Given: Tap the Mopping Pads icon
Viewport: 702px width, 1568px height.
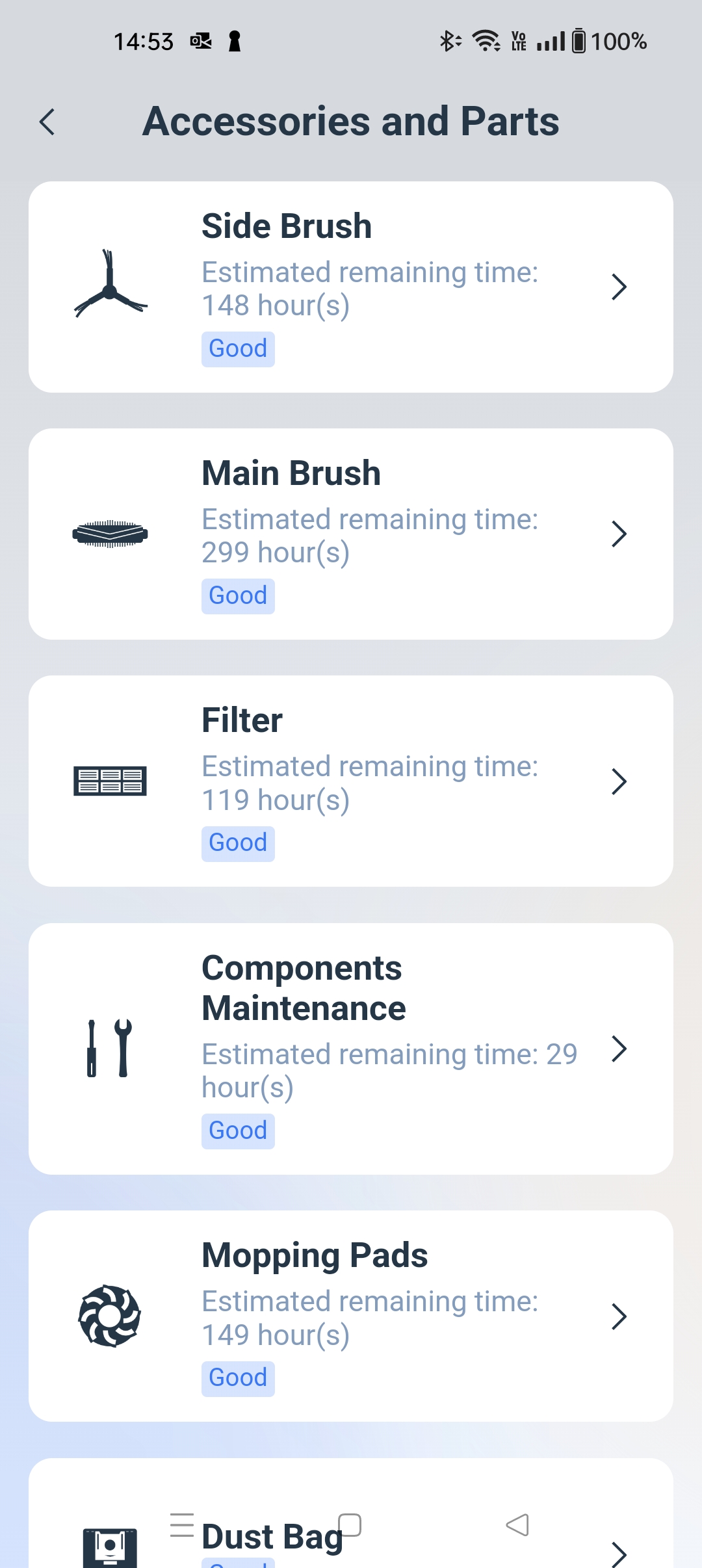Looking at the screenshot, I should pos(110,1316).
